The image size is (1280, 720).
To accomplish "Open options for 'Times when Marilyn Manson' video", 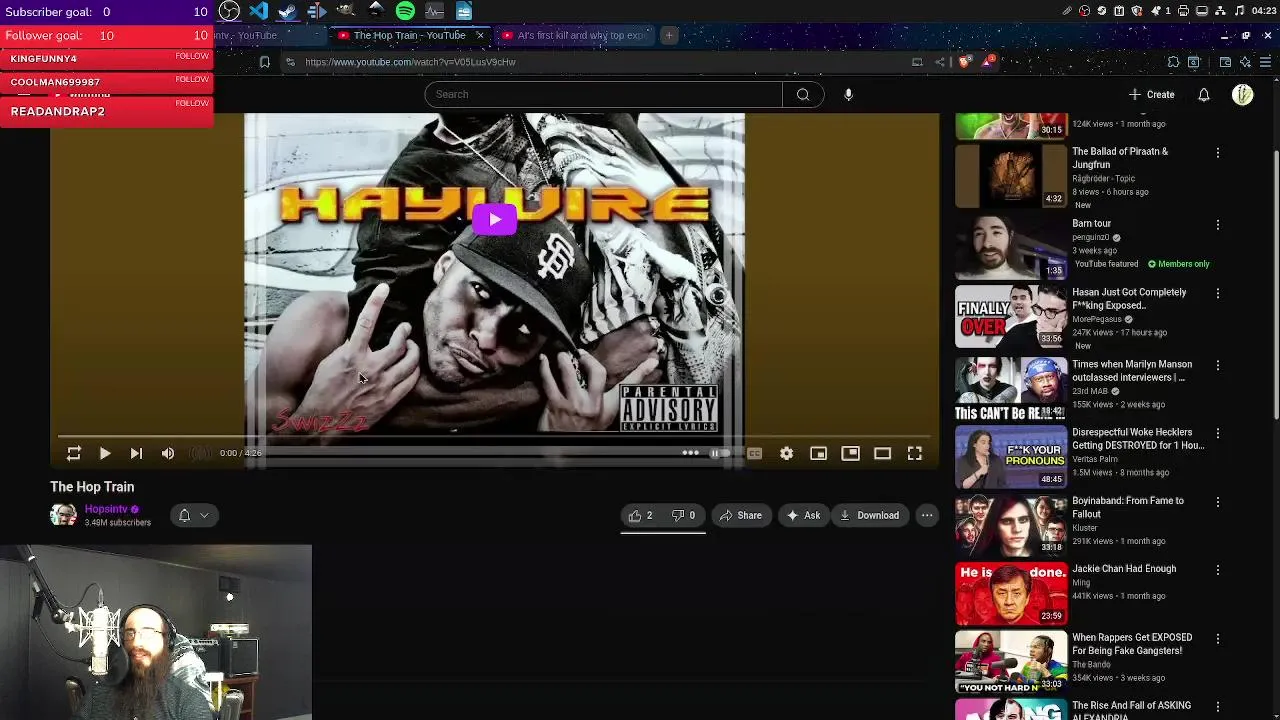I will (1218, 366).
